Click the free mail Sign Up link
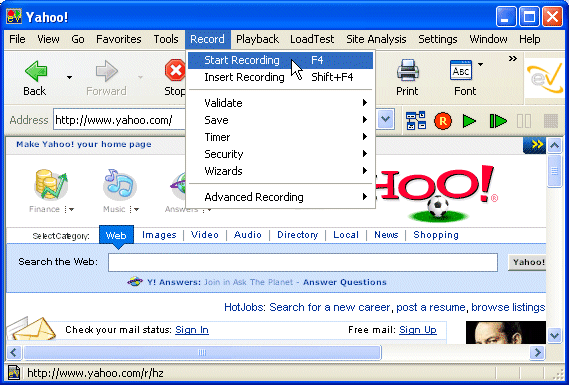 point(418,330)
